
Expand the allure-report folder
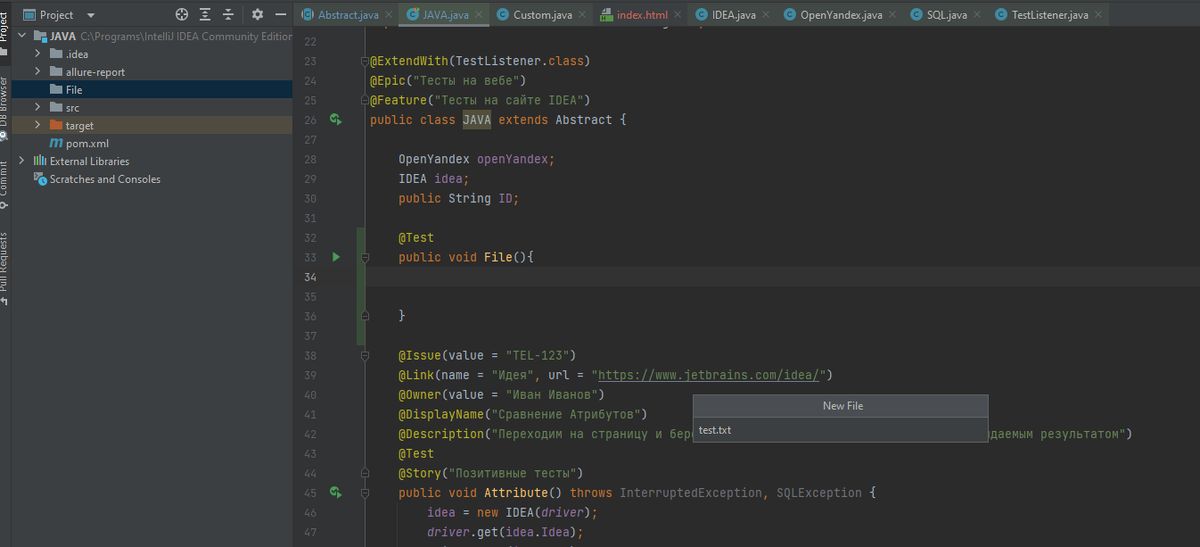[x=38, y=72]
